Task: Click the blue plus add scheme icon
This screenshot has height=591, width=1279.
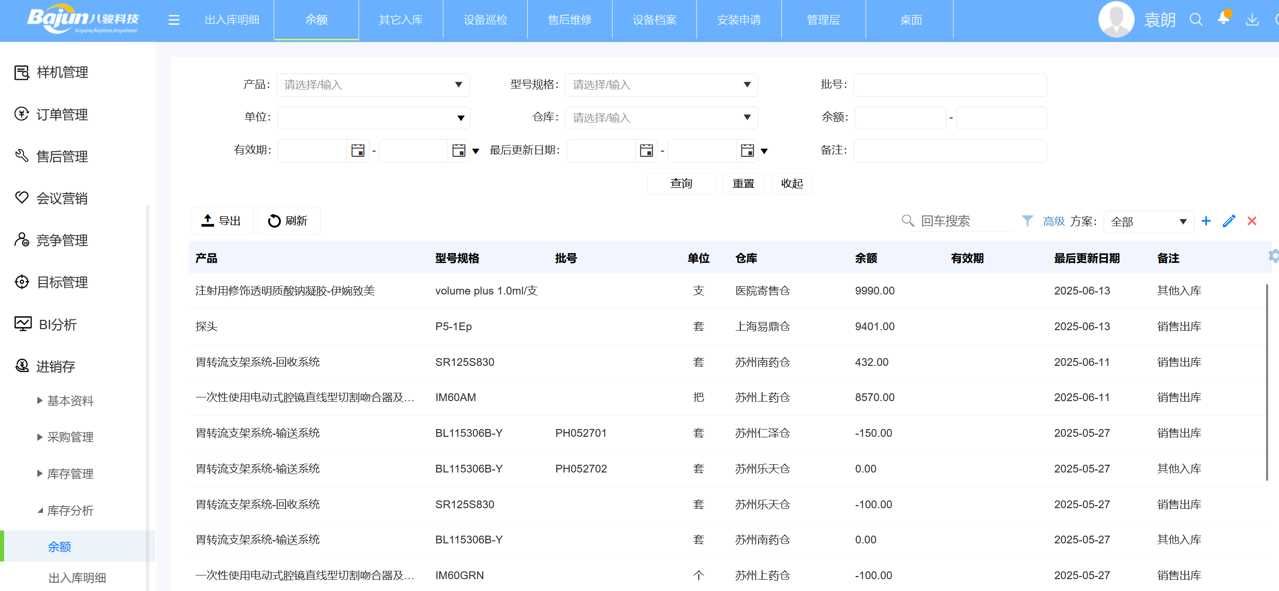Action: [x=1206, y=221]
